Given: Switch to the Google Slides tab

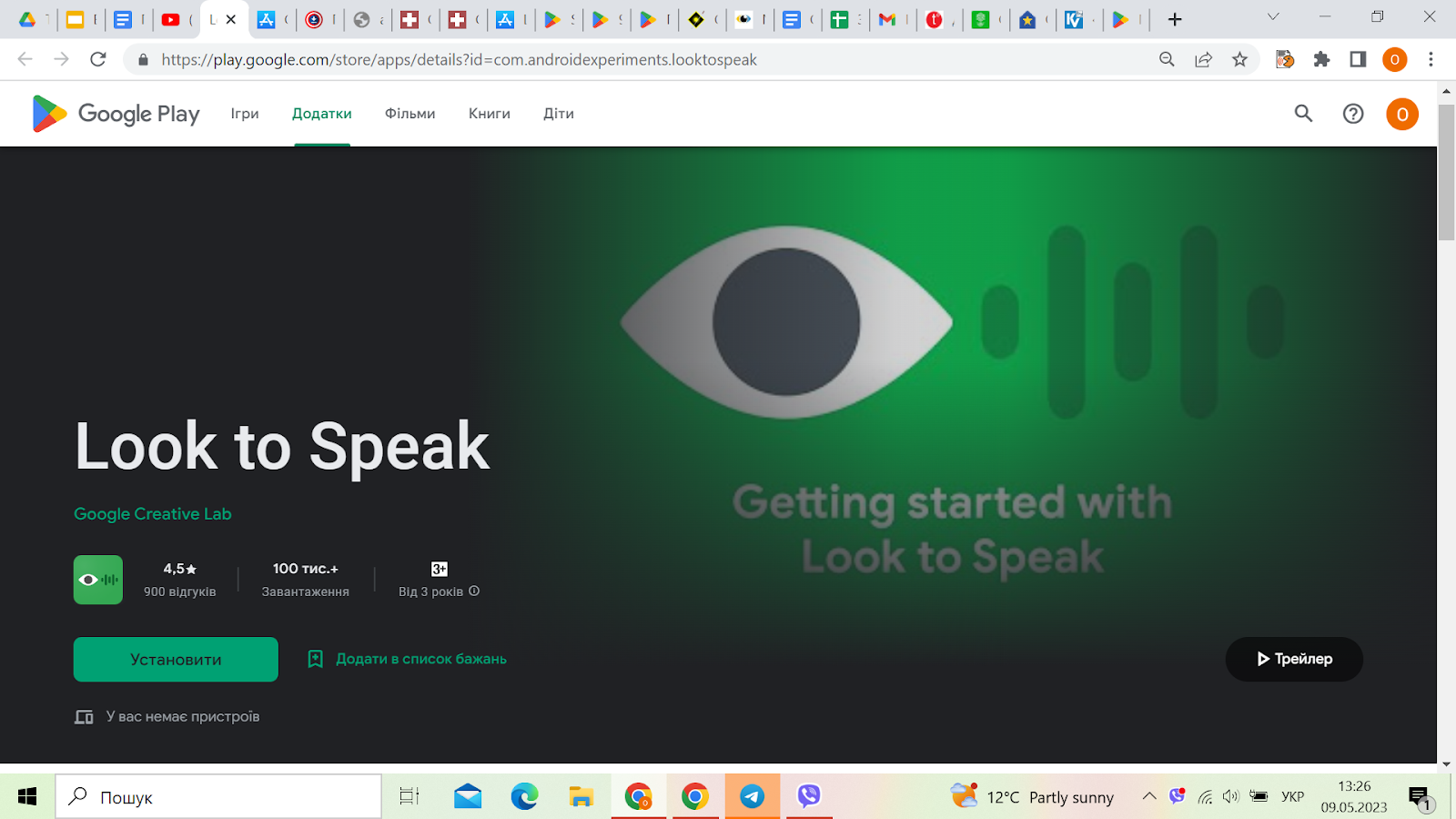Looking at the screenshot, I should [75, 19].
